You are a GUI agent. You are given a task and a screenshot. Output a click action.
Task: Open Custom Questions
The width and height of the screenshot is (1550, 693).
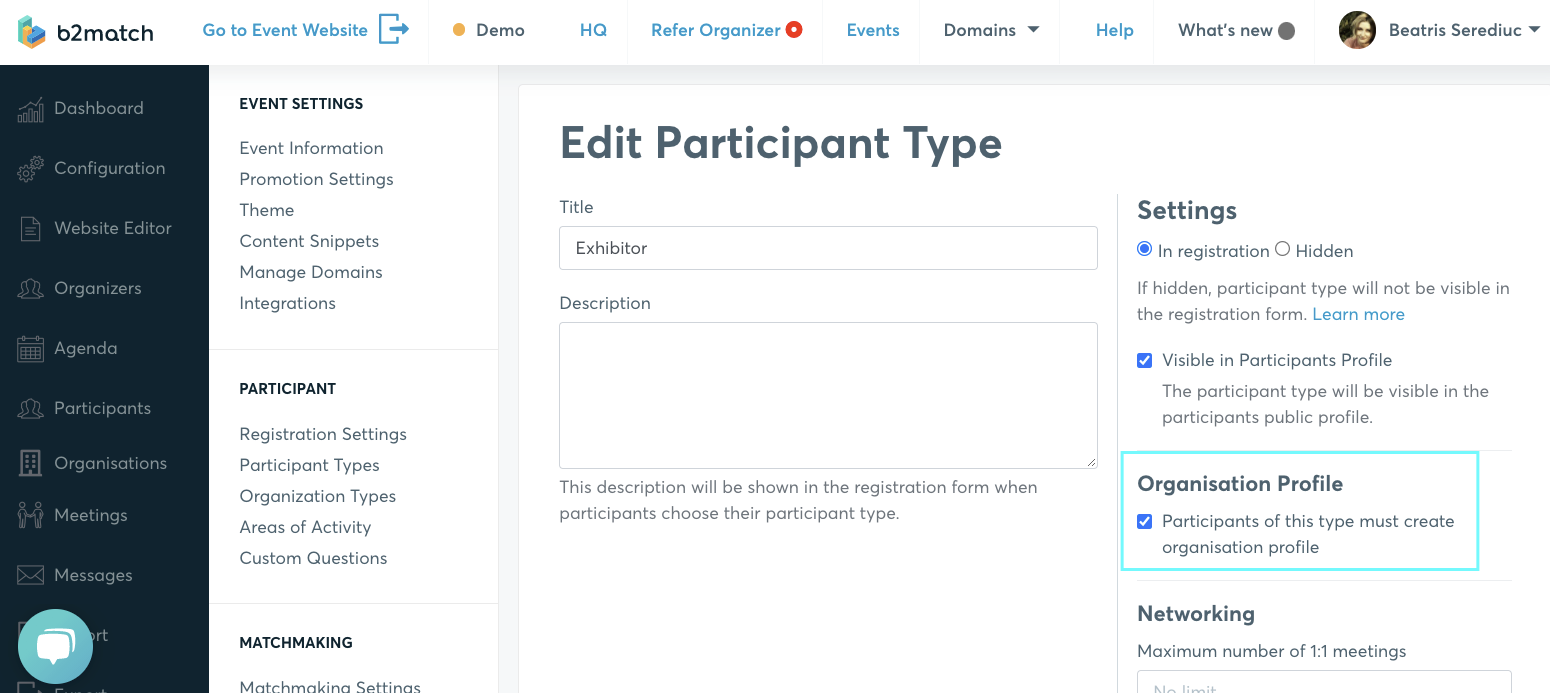tap(313, 558)
